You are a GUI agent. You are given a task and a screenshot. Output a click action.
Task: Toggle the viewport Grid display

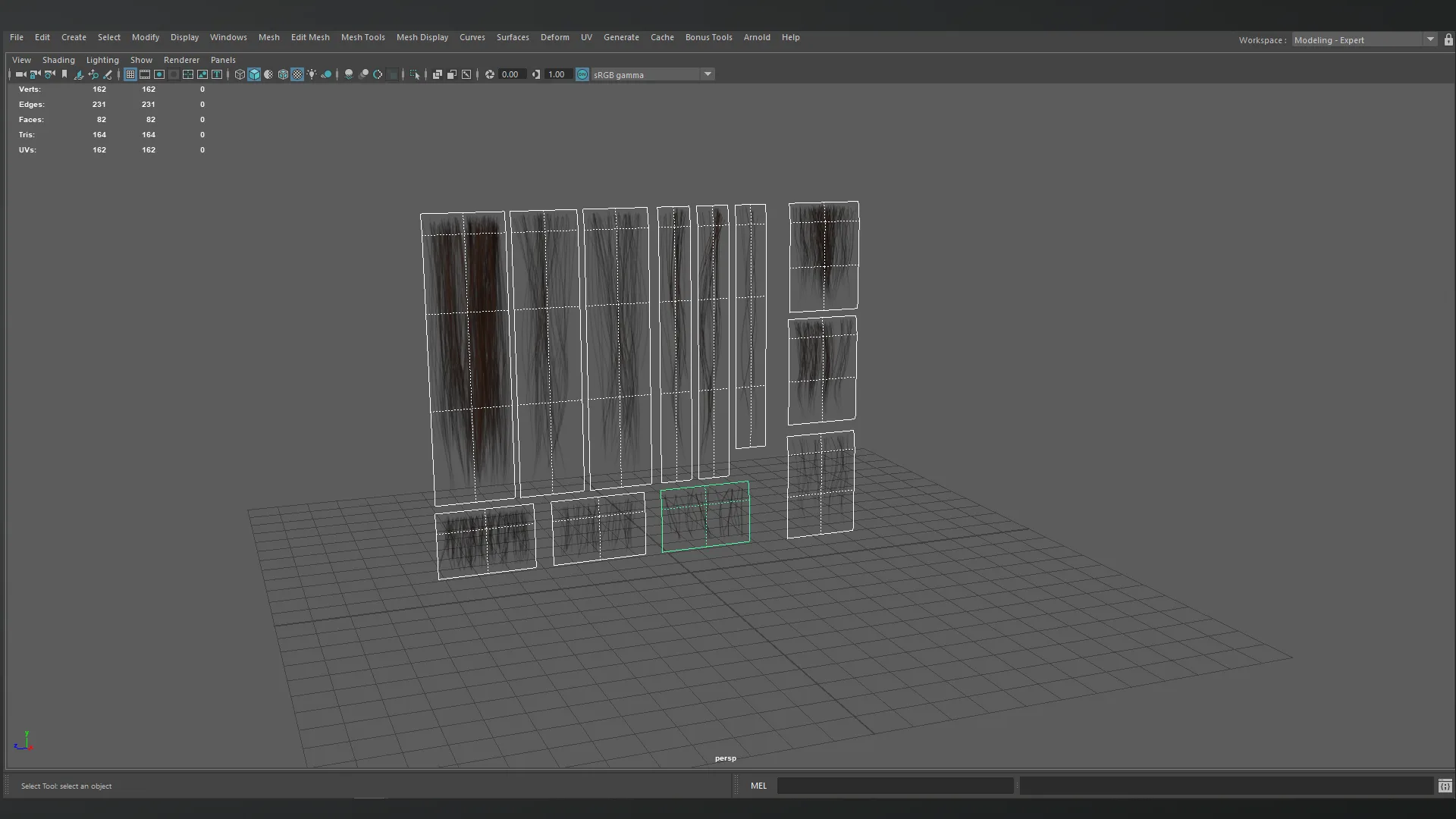tap(130, 74)
